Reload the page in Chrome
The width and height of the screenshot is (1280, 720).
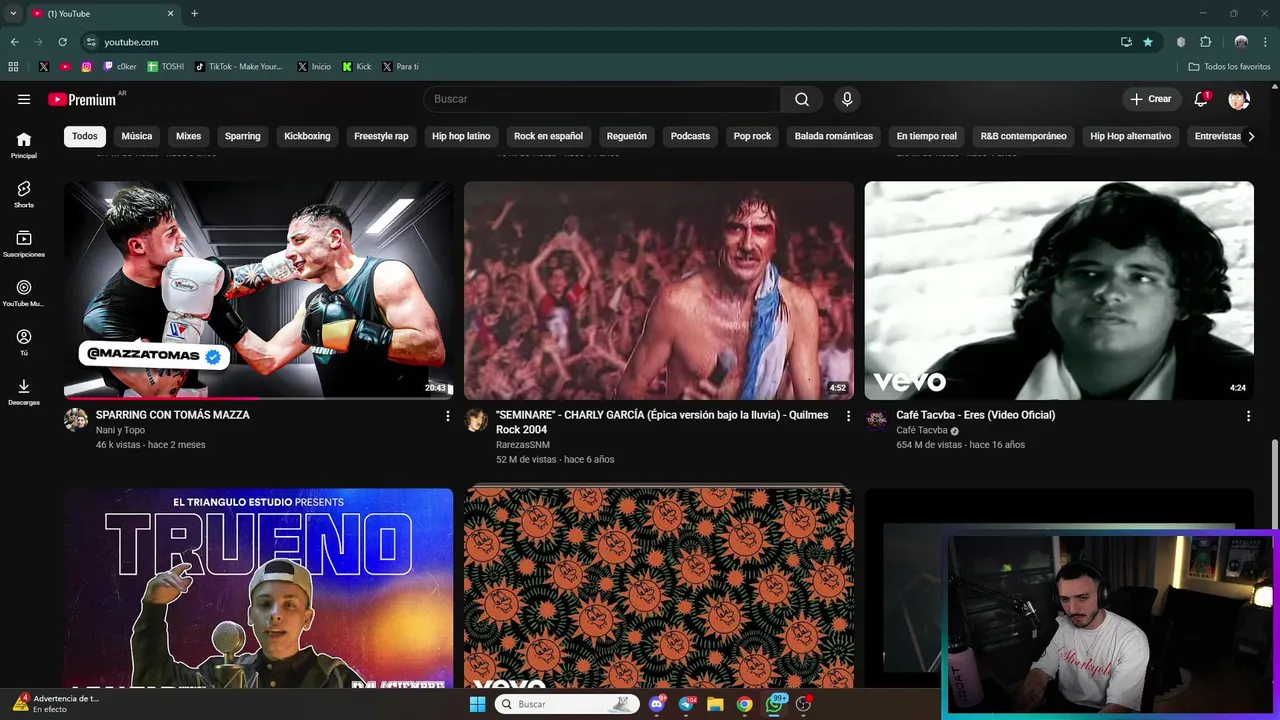tap(62, 42)
